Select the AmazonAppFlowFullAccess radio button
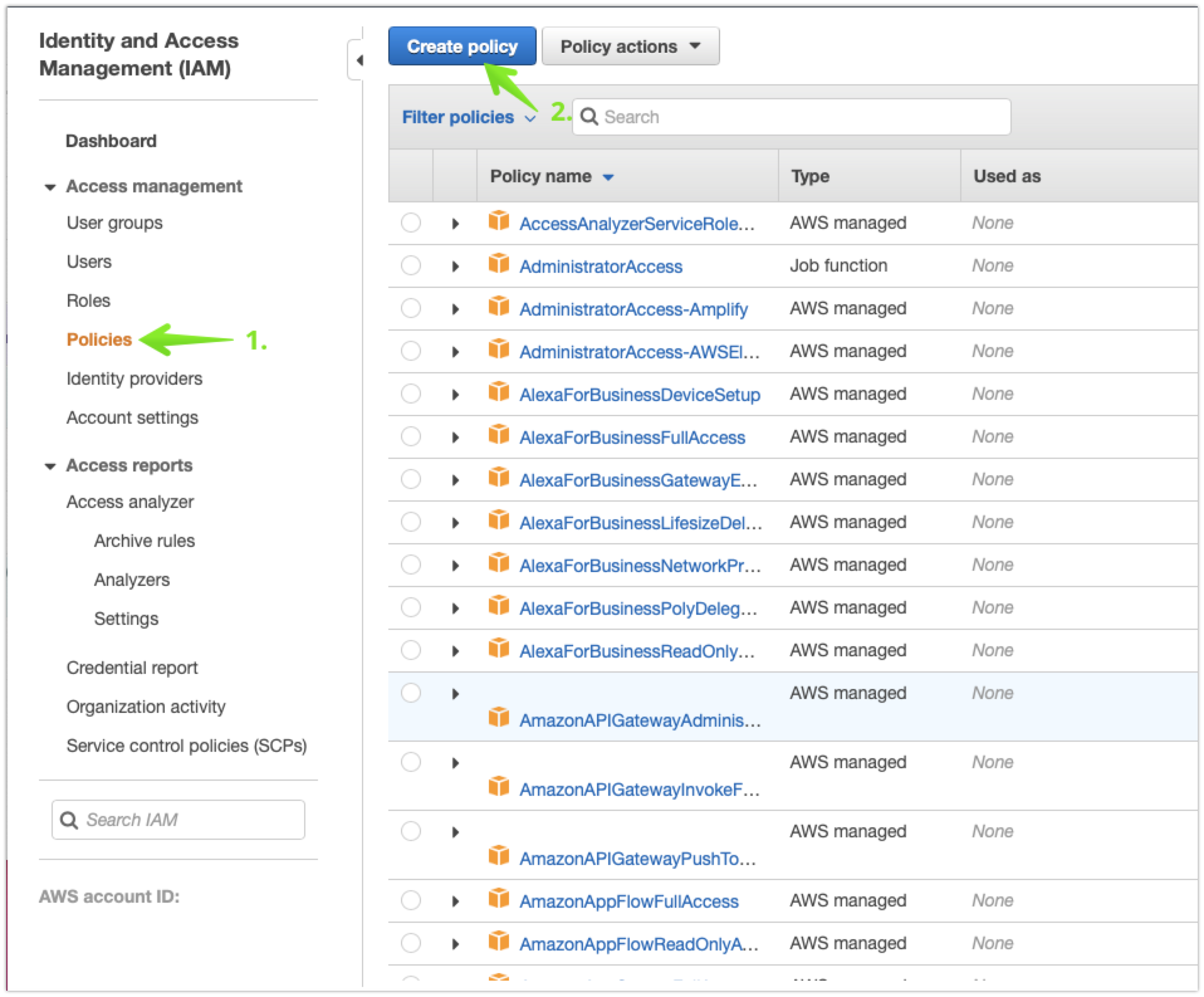Viewport: 1204px width, 997px height. [411, 900]
